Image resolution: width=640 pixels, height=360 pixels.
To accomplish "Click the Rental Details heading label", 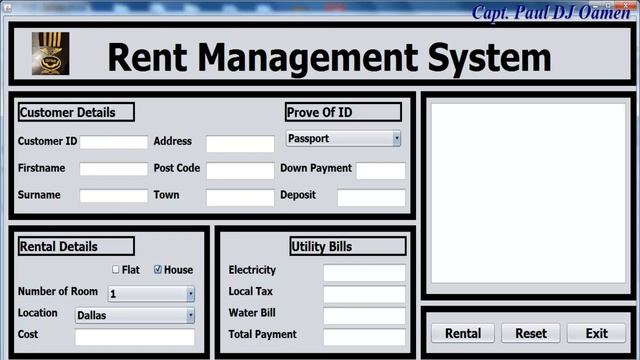I will [76, 247].
